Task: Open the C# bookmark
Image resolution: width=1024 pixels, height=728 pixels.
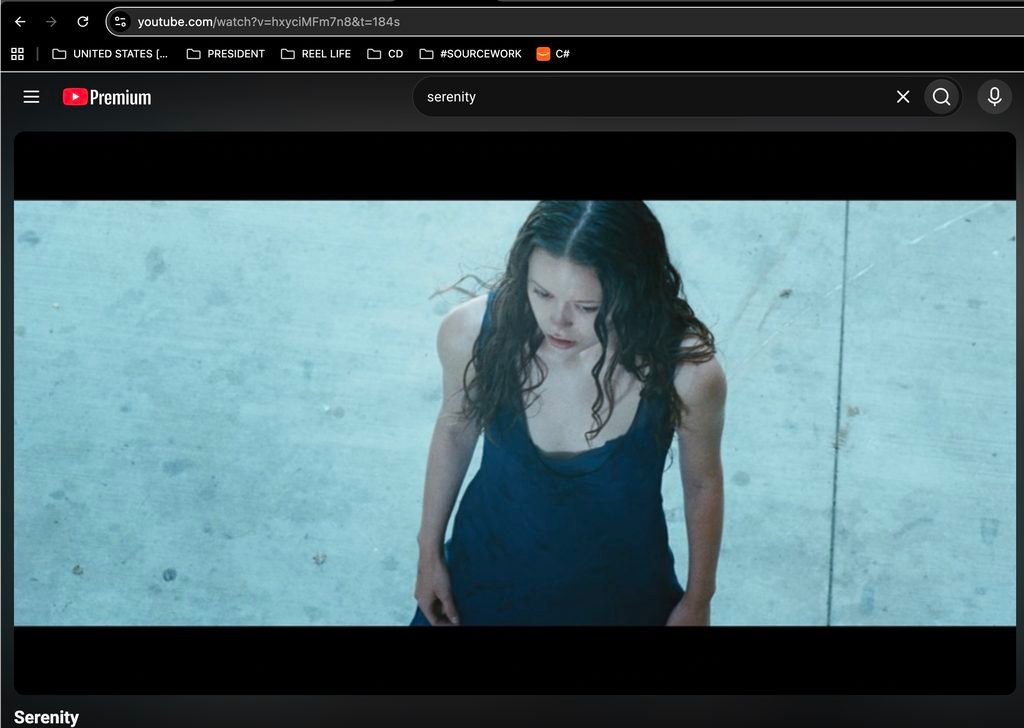Action: click(x=552, y=54)
